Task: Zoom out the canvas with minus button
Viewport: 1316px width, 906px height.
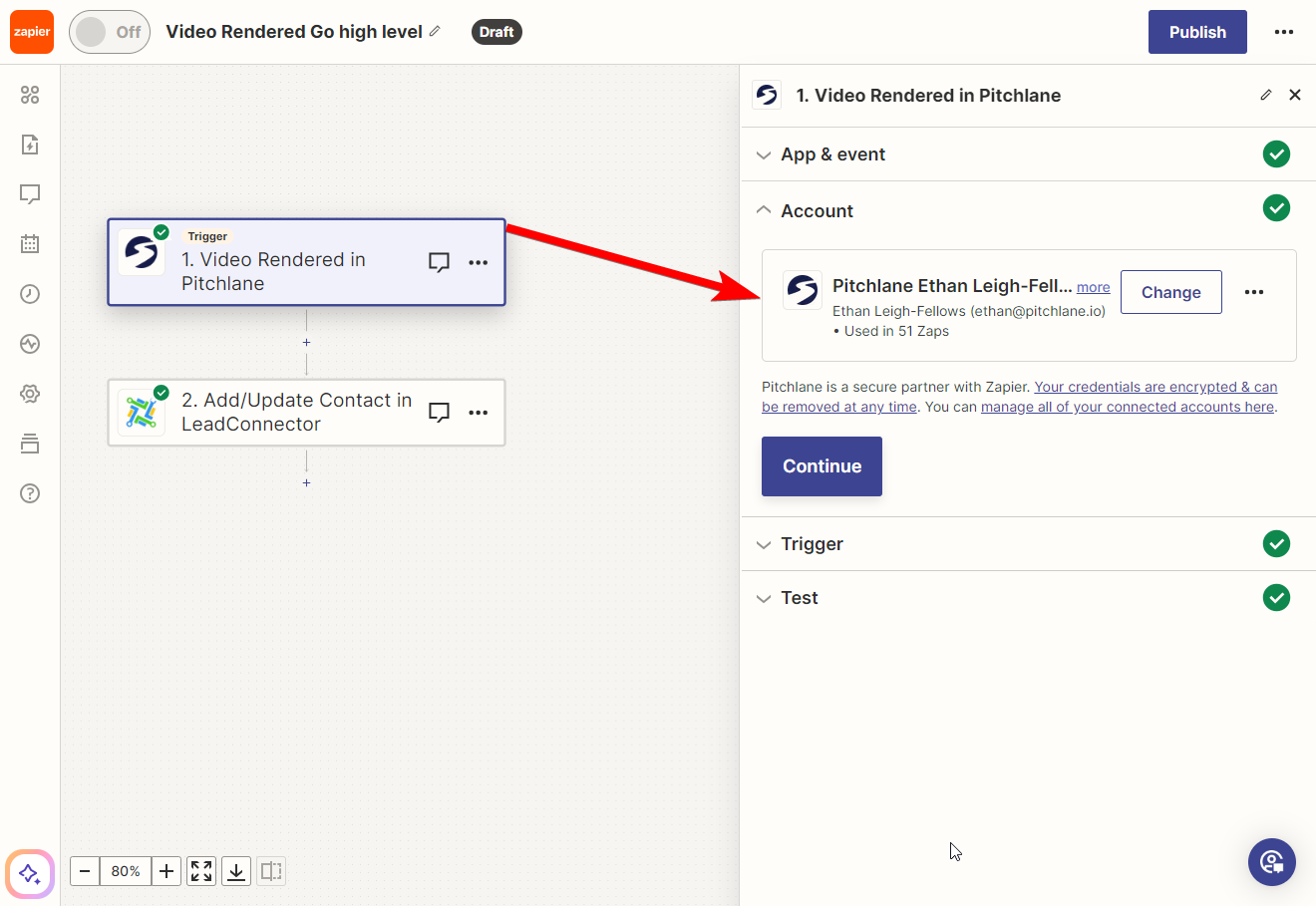Action: [85, 871]
